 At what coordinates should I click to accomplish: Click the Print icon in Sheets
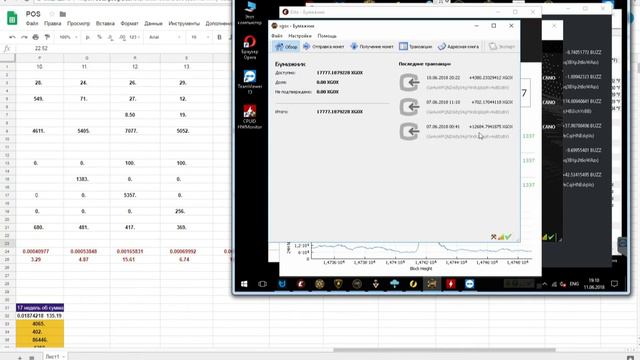[36, 37]
